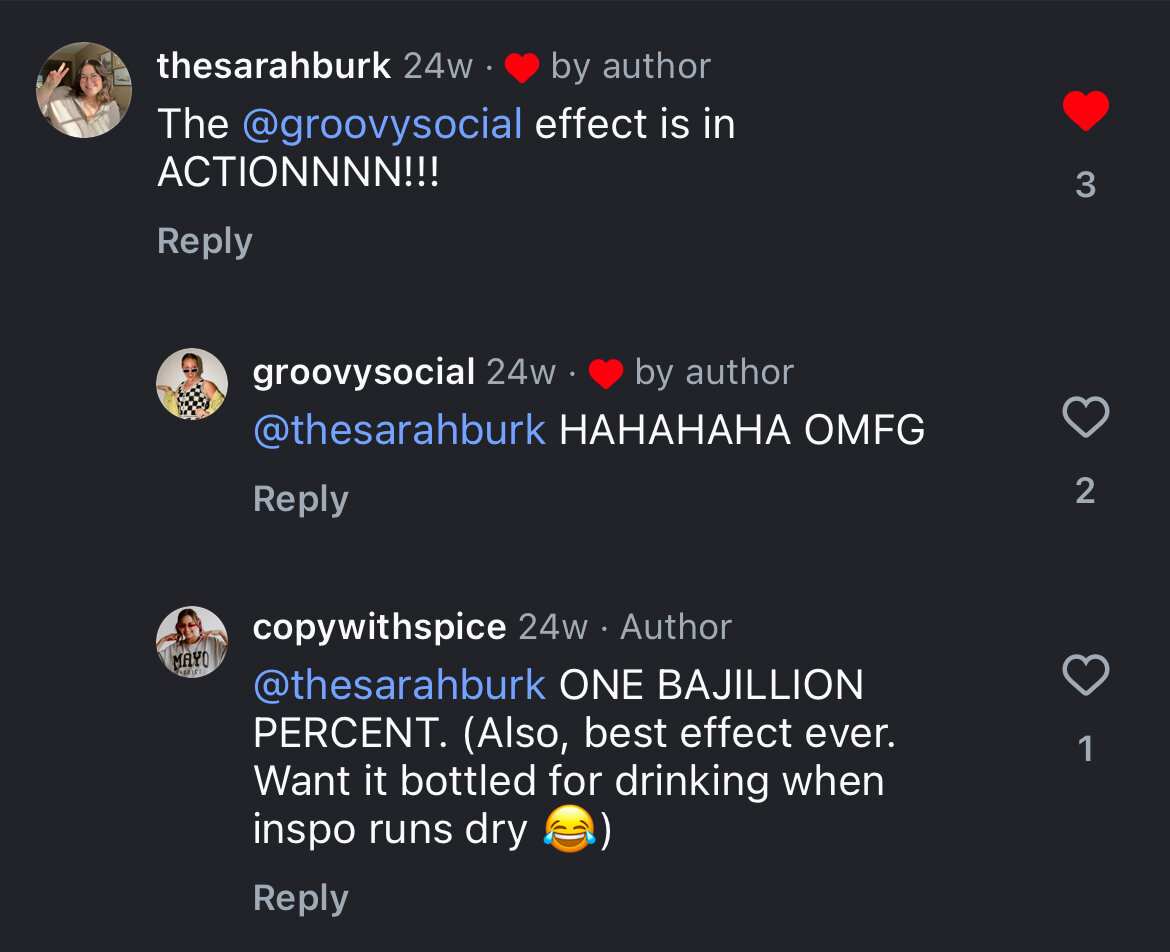Image resolution: width=1170 pixels, height=952 pixels.
Task: Reply to thesarahburk's top comment
Action: click(x=205, y=241)
